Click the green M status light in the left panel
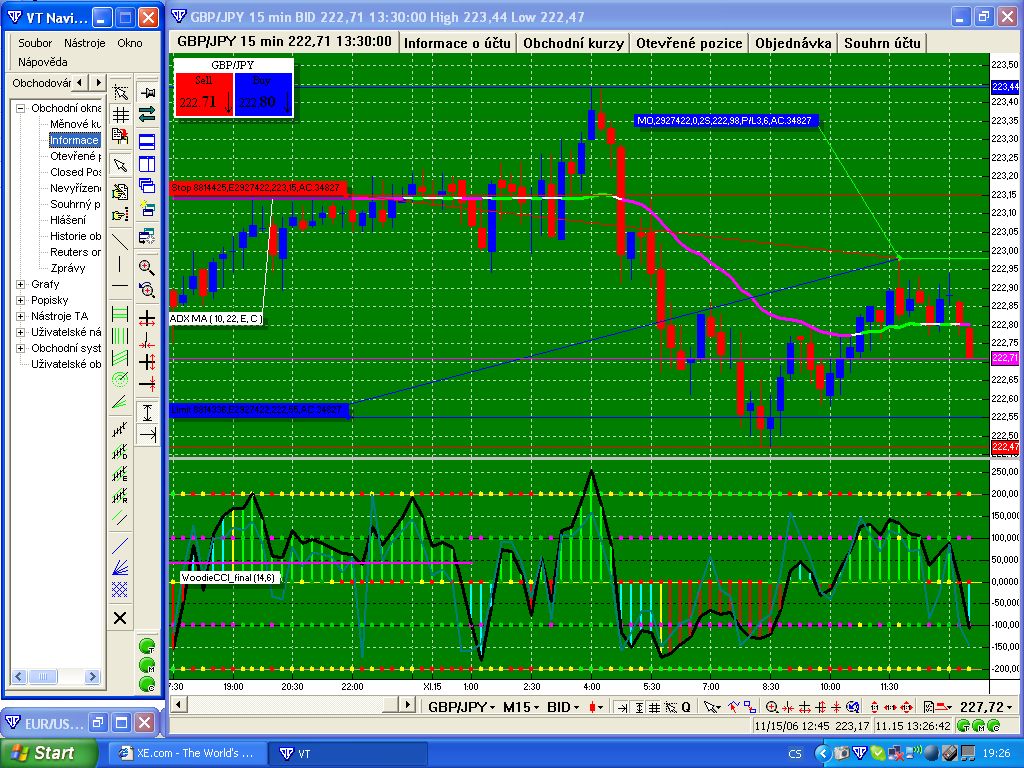Viewport: 1024px width, 768px height. coord(148,665)
